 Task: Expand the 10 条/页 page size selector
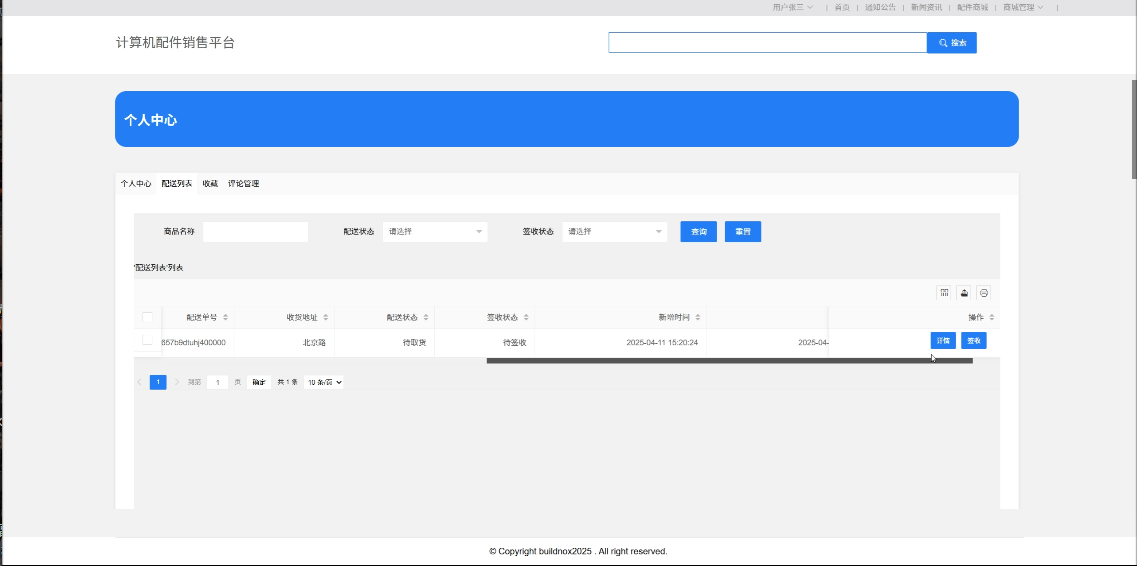[324, 382]
